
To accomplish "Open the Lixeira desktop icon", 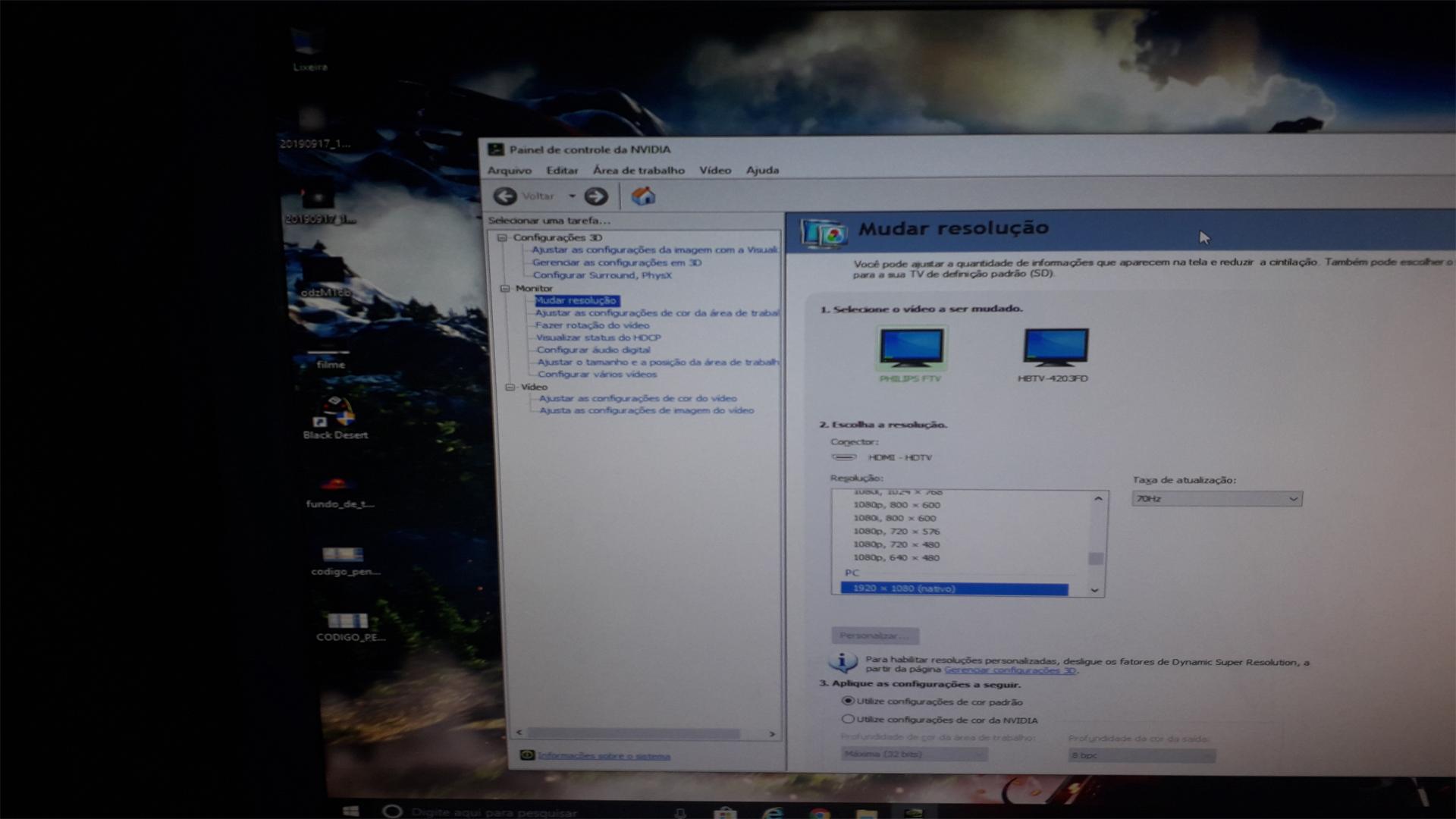I will 309,51.
